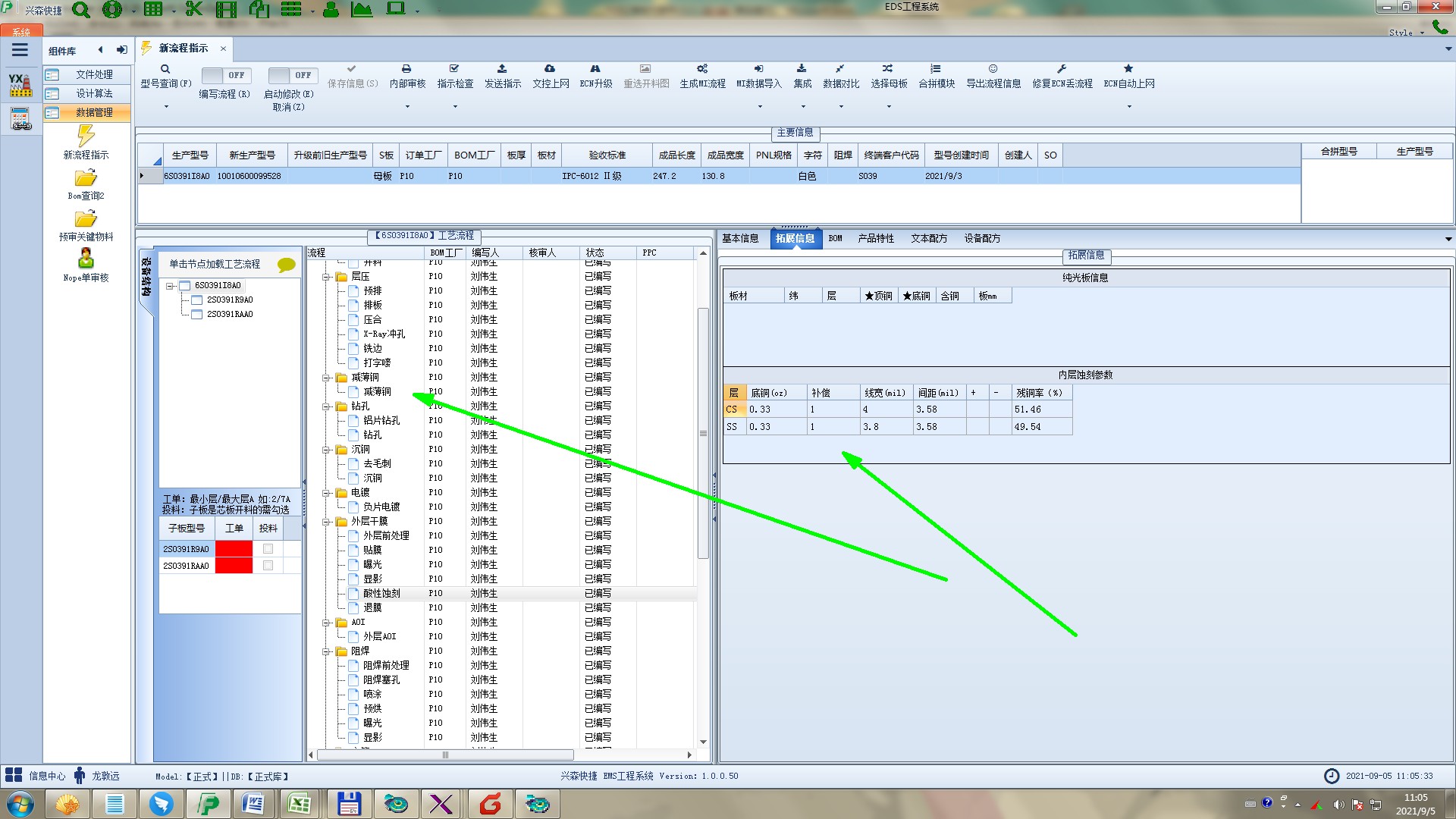Screen dimensions: 1456x819
Task: Click 导出流程信息 smiley icon
Action: (x=993, y=68)
